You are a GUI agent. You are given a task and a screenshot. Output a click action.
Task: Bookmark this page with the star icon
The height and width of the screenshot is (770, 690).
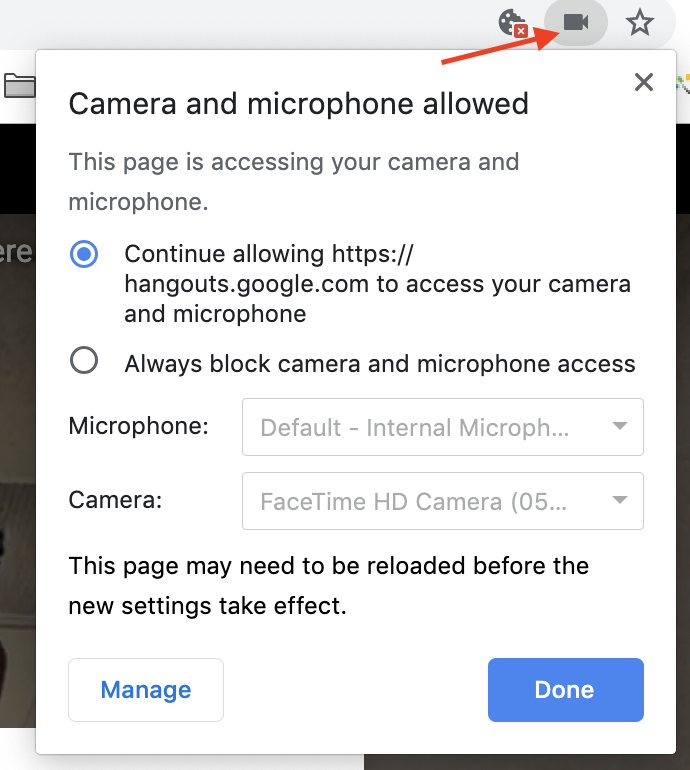pos(640,22)
